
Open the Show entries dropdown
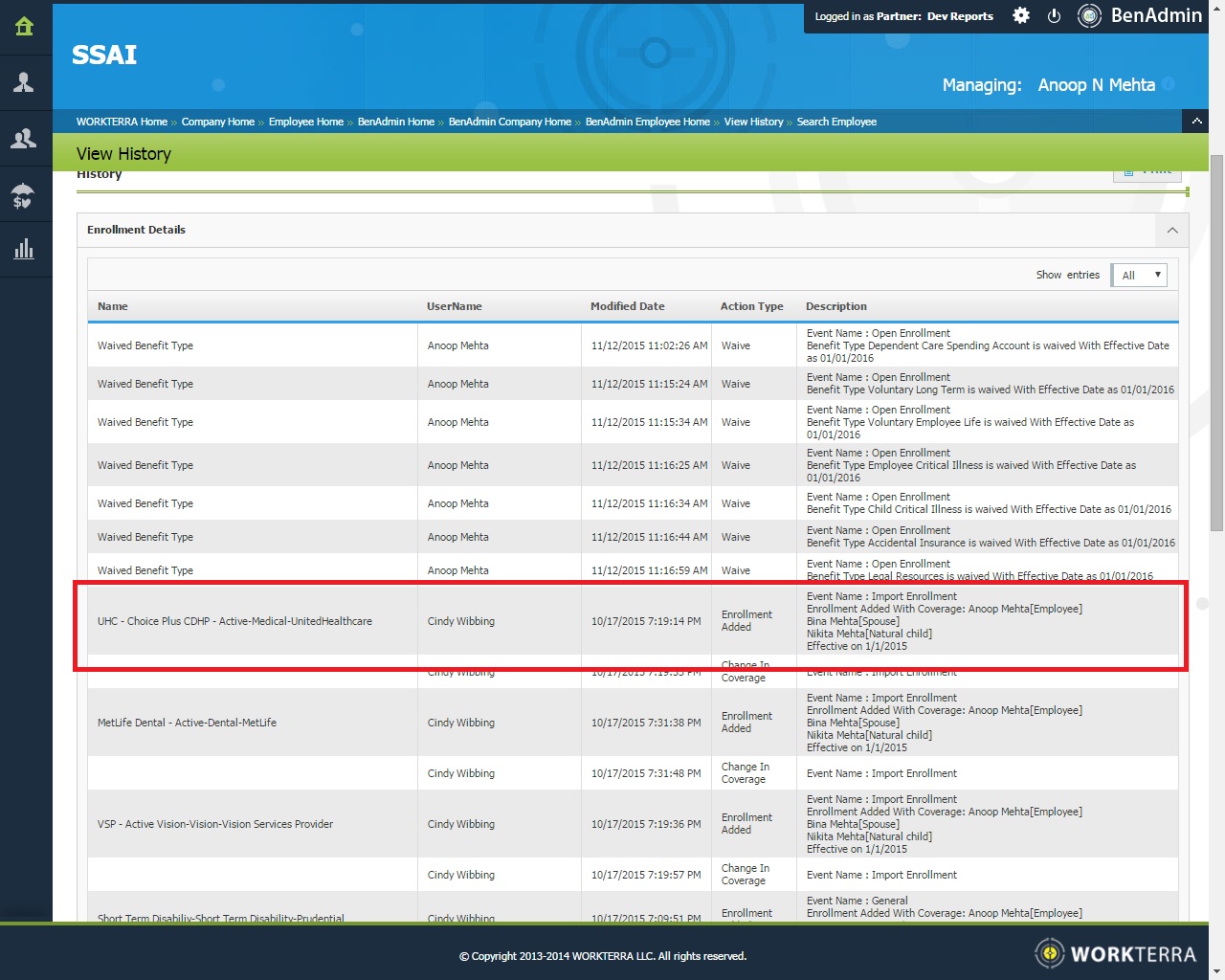tap(1139, 276)
